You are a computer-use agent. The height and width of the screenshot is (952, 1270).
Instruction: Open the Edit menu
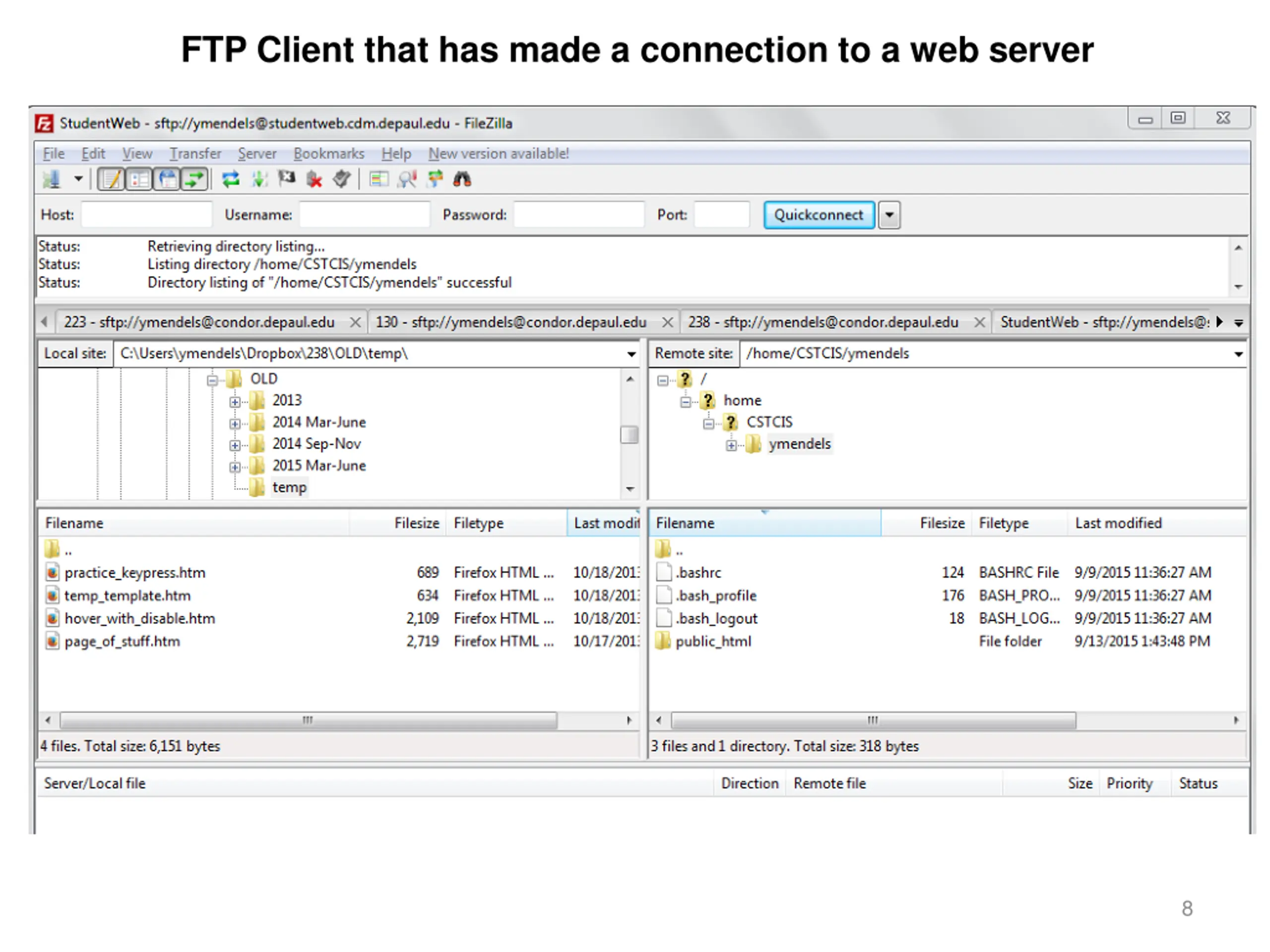93,154
